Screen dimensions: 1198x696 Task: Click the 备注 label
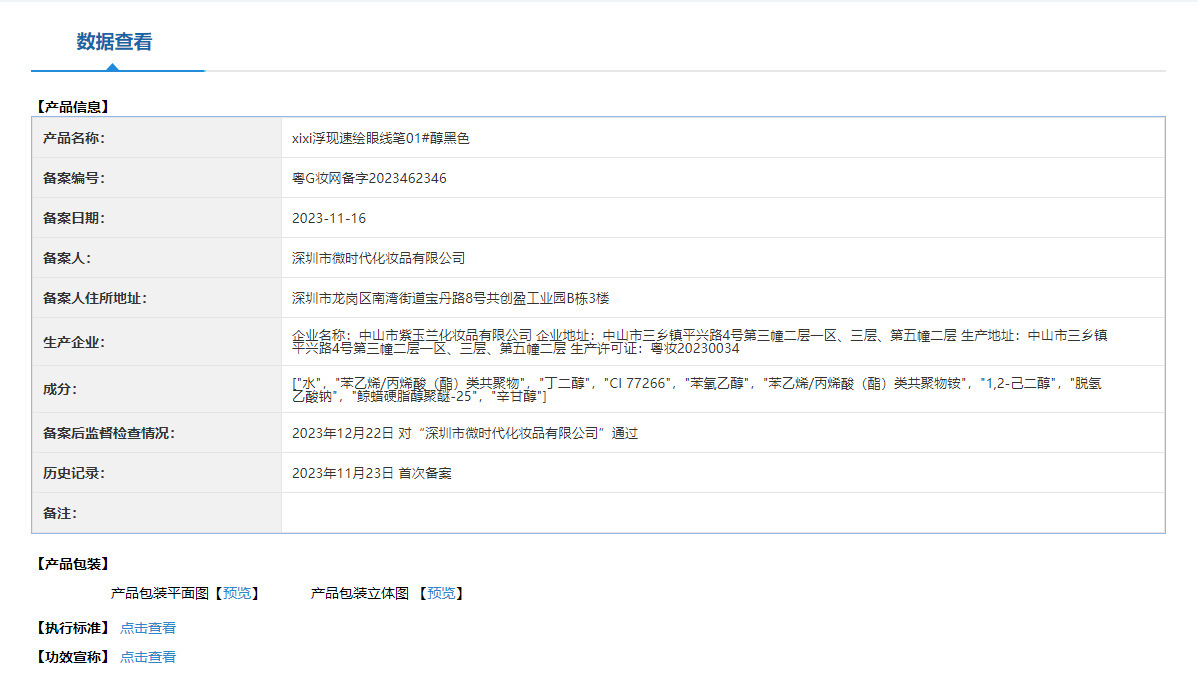coord(60,513)
